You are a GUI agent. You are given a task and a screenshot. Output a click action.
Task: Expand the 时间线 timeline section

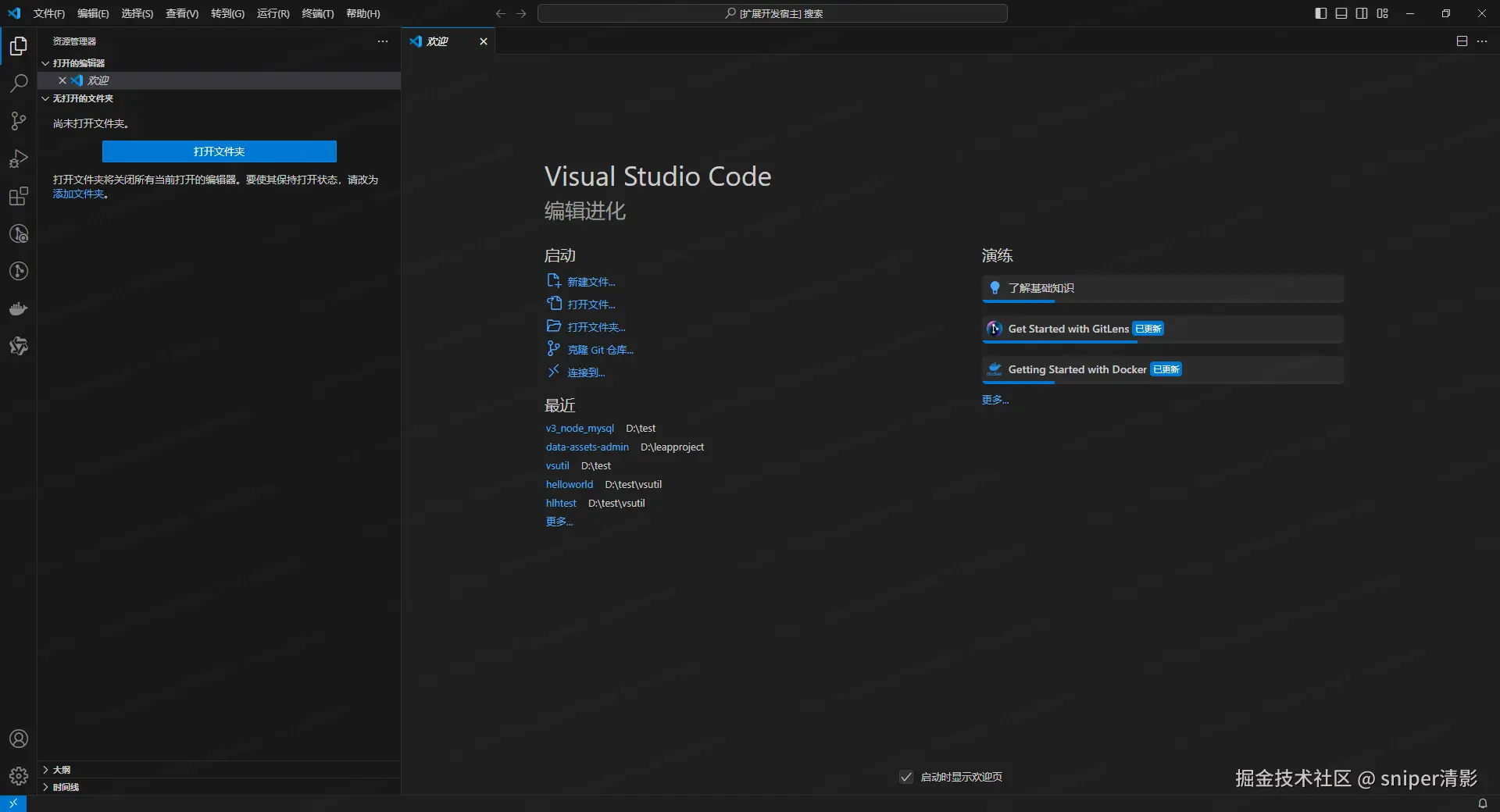[66, 787]
